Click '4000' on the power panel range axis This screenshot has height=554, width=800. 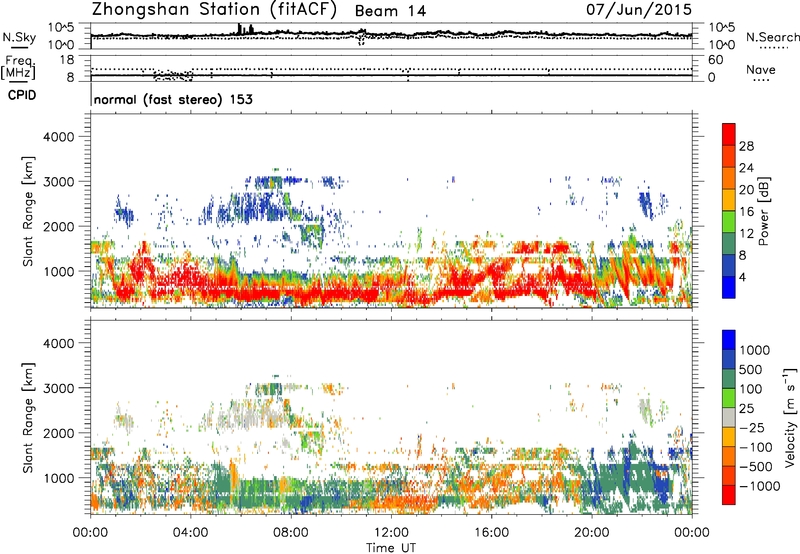point(58,137)
